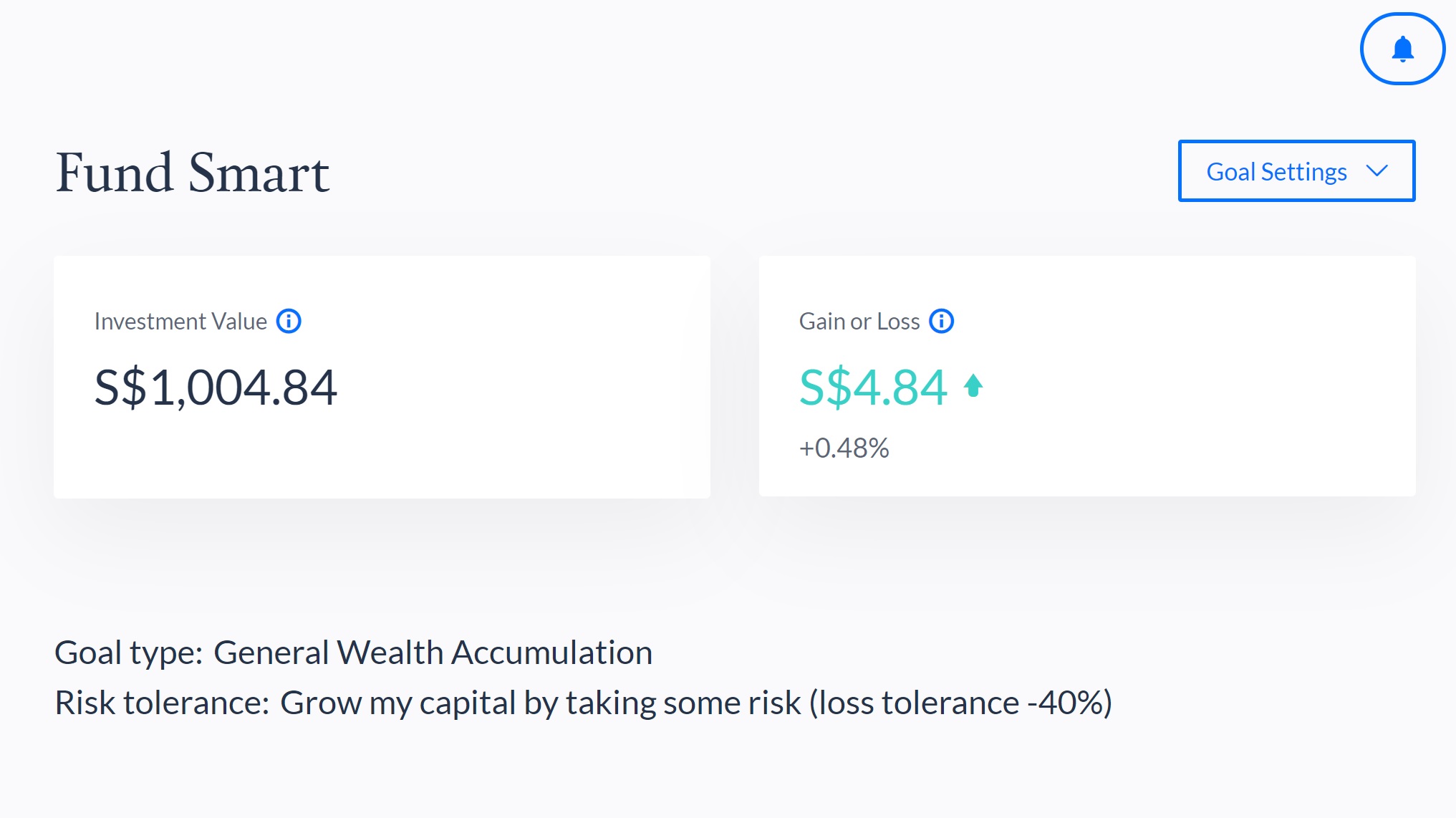Expand the Goal Settings dropdown
Viewport: 1456px width, 818px height.
pos(1296,171)
